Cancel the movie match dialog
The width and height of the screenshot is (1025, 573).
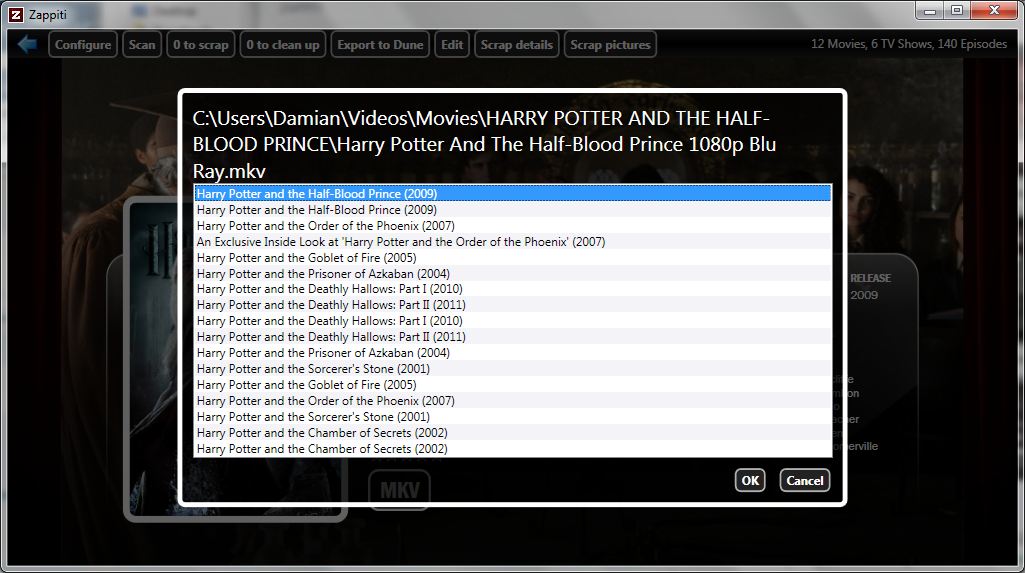tap(805, 480)
